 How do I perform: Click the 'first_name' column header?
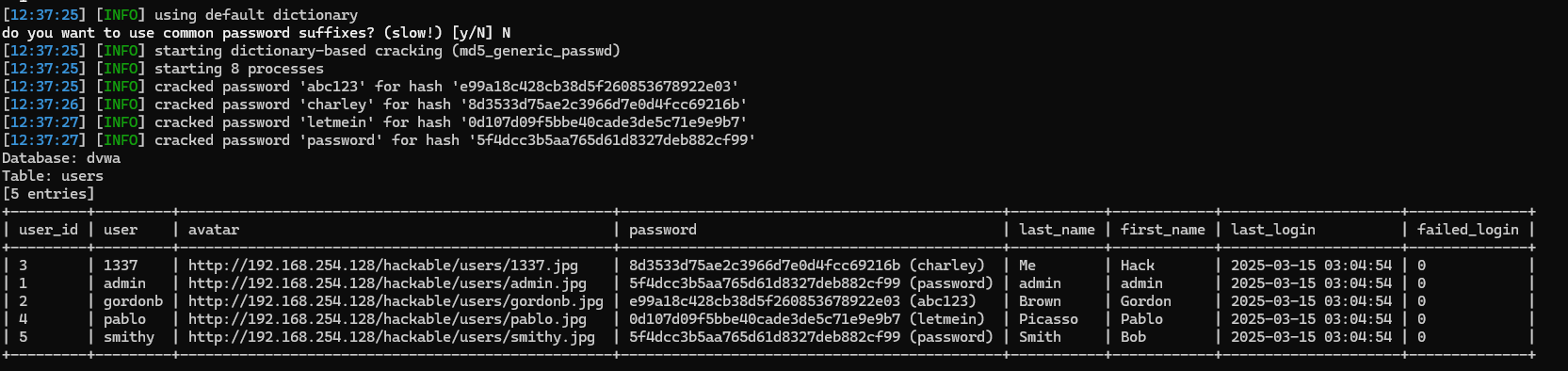(x=1162, y=230)
